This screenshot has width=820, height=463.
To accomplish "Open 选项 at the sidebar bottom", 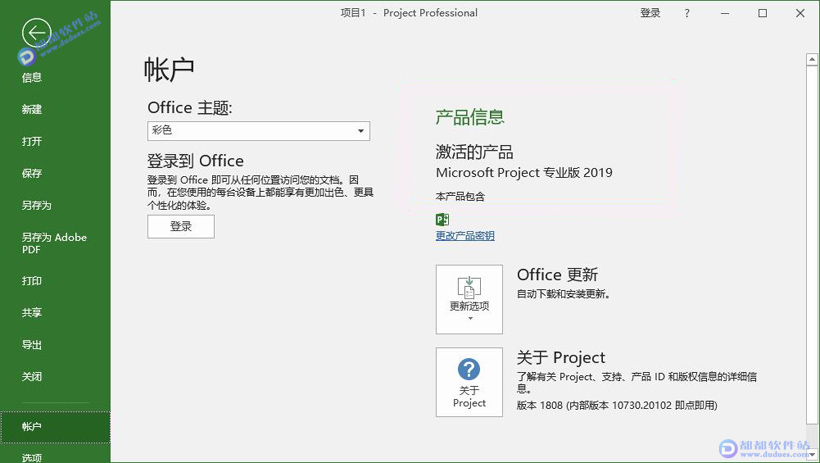I will [x=32, y=457].
